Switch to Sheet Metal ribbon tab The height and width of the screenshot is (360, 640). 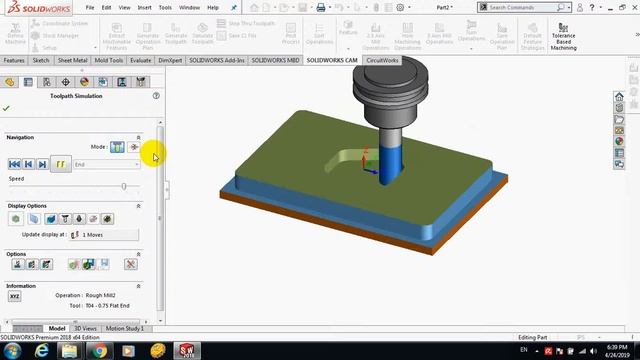(x=72, y=60)
